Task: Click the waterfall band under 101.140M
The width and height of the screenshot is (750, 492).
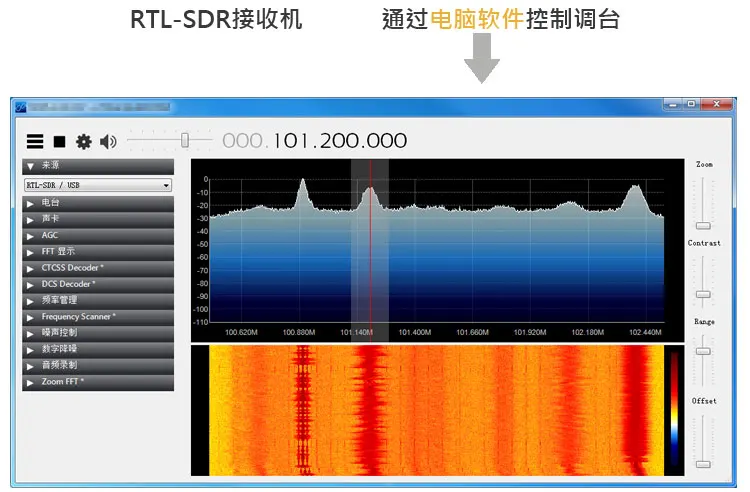Action: point(369,410)
